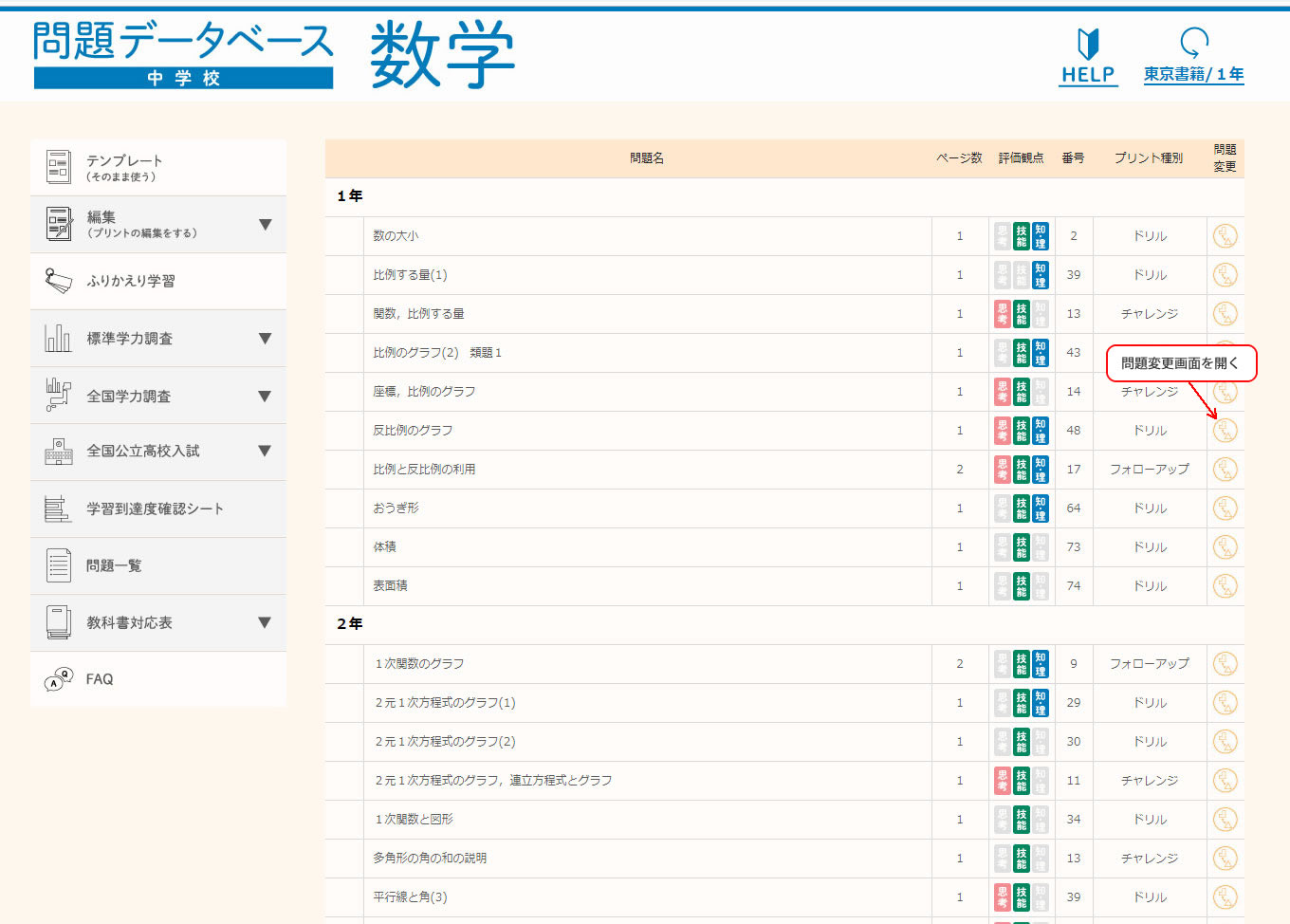The image size is (1290, 924).
Task: Select problem 座標，比例のグラフ
Action: [x=424, y=392]
